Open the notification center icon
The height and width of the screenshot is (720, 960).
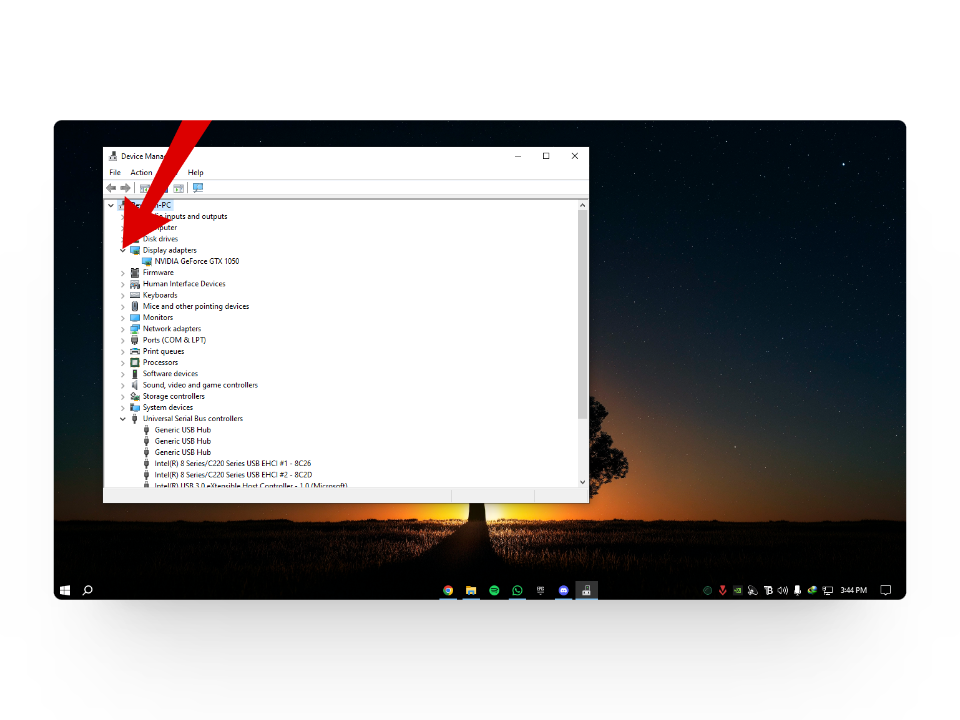[885, 590]
